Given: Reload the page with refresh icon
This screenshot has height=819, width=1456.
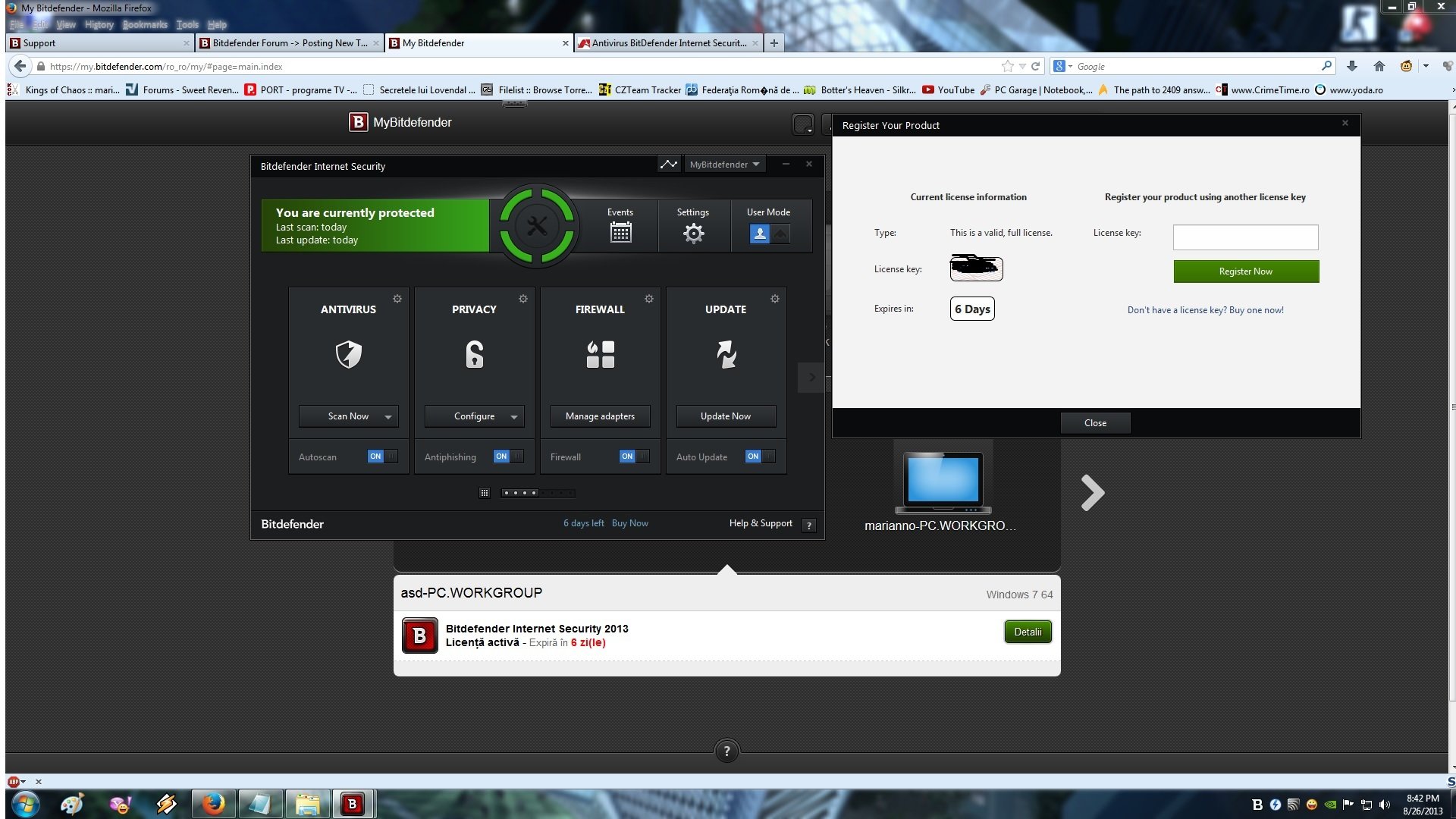Looking at the screenshot, I should tap(1035, 66).
